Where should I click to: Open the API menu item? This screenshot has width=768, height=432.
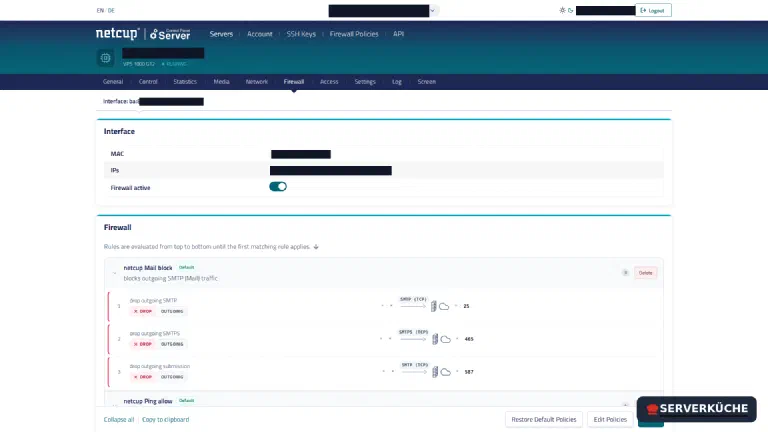398,34
